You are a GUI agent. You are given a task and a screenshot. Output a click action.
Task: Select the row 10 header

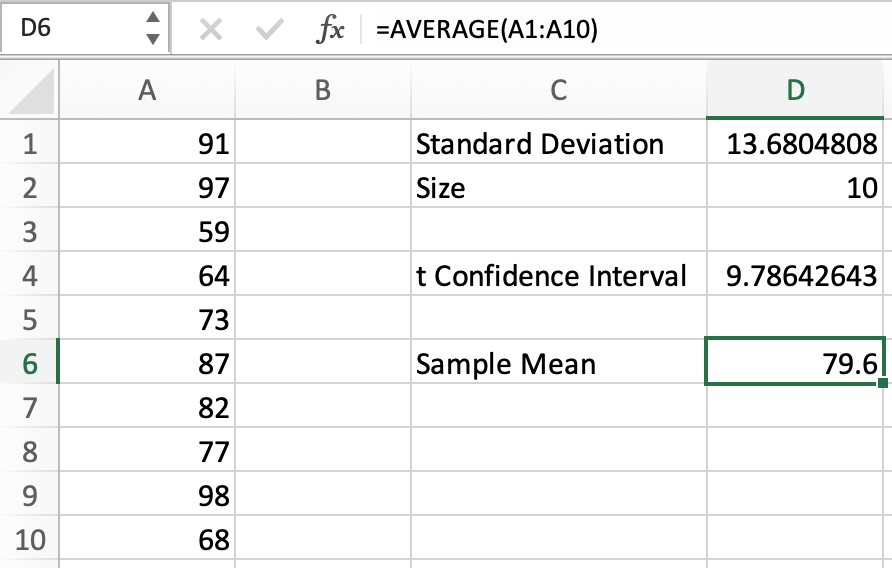point(29,541)
